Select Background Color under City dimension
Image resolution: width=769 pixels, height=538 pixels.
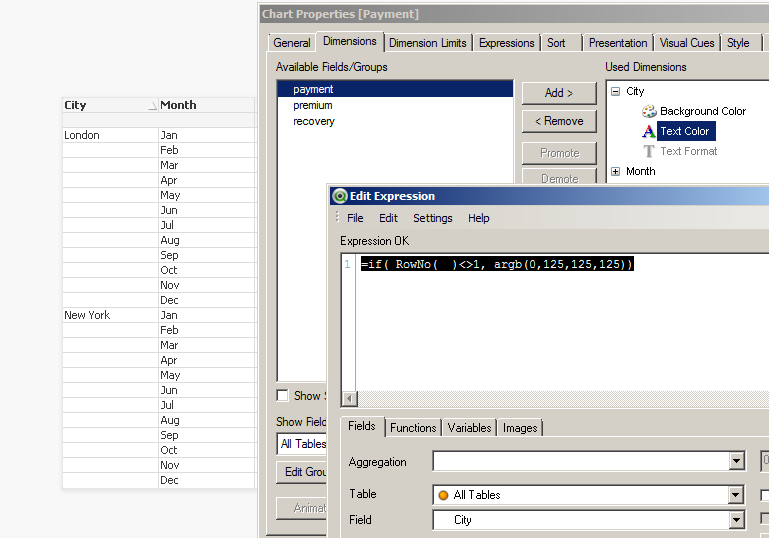(703, 111)
